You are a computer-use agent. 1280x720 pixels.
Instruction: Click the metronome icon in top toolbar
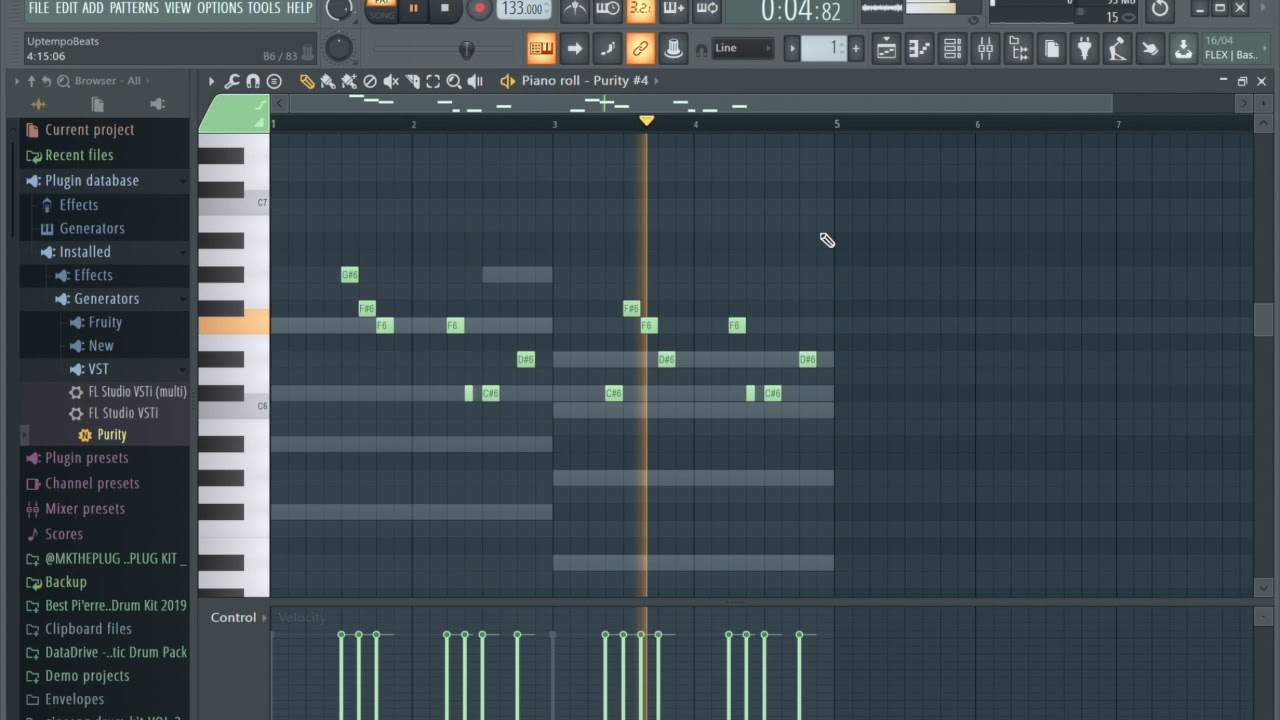(575, 9)
